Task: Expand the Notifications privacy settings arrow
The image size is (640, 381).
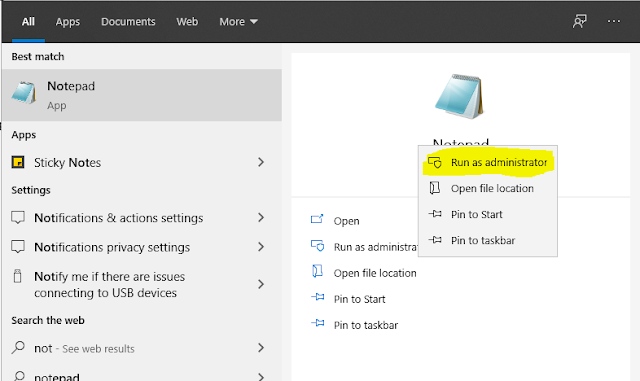Action: tap(261, 247)
